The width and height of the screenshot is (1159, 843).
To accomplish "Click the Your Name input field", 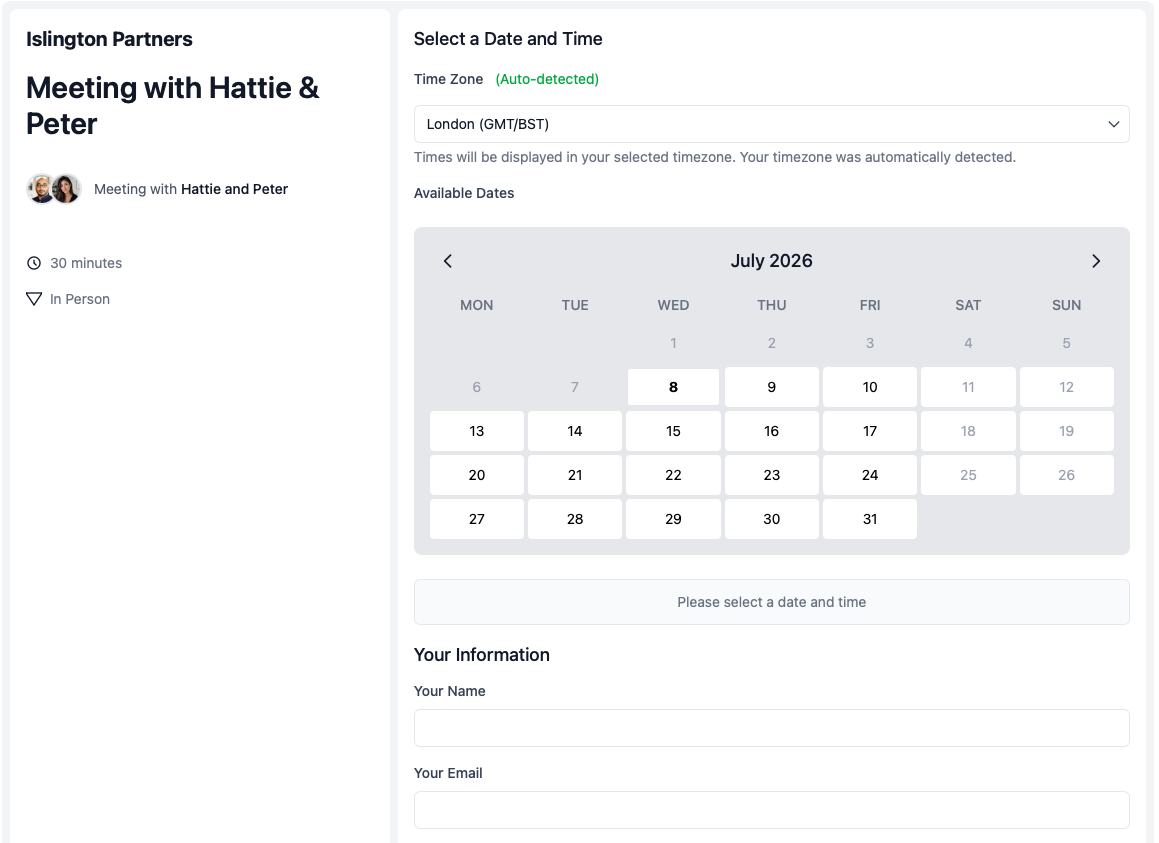I will [x=772, y=728].
